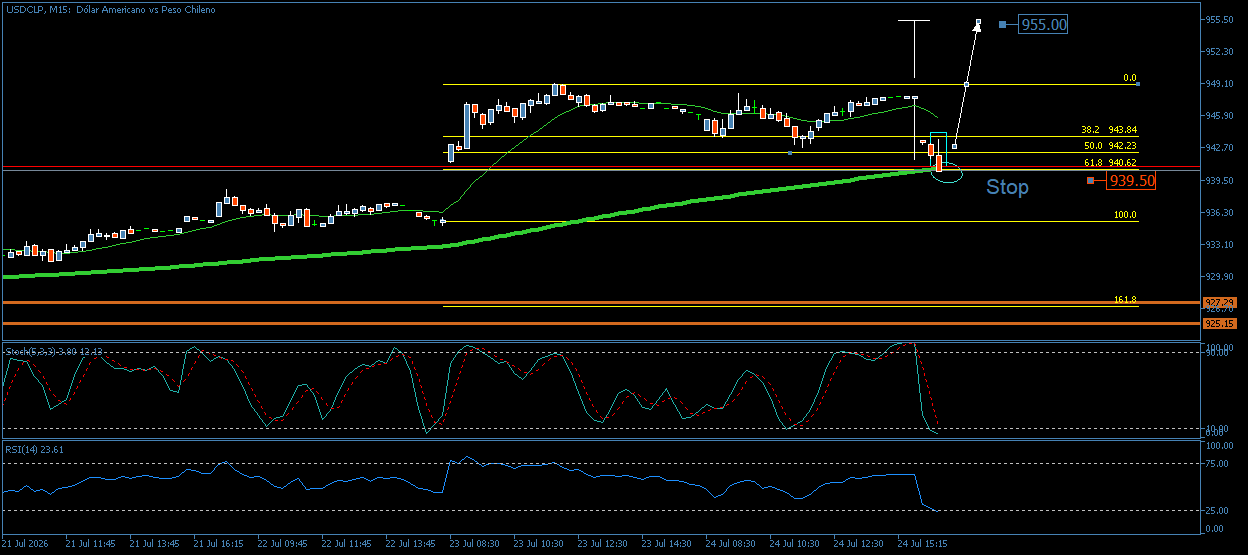Screen dimensions: 1248x555
Task: Click the "22 Jul 13:45" time label
Action: [x=410, y=544]
